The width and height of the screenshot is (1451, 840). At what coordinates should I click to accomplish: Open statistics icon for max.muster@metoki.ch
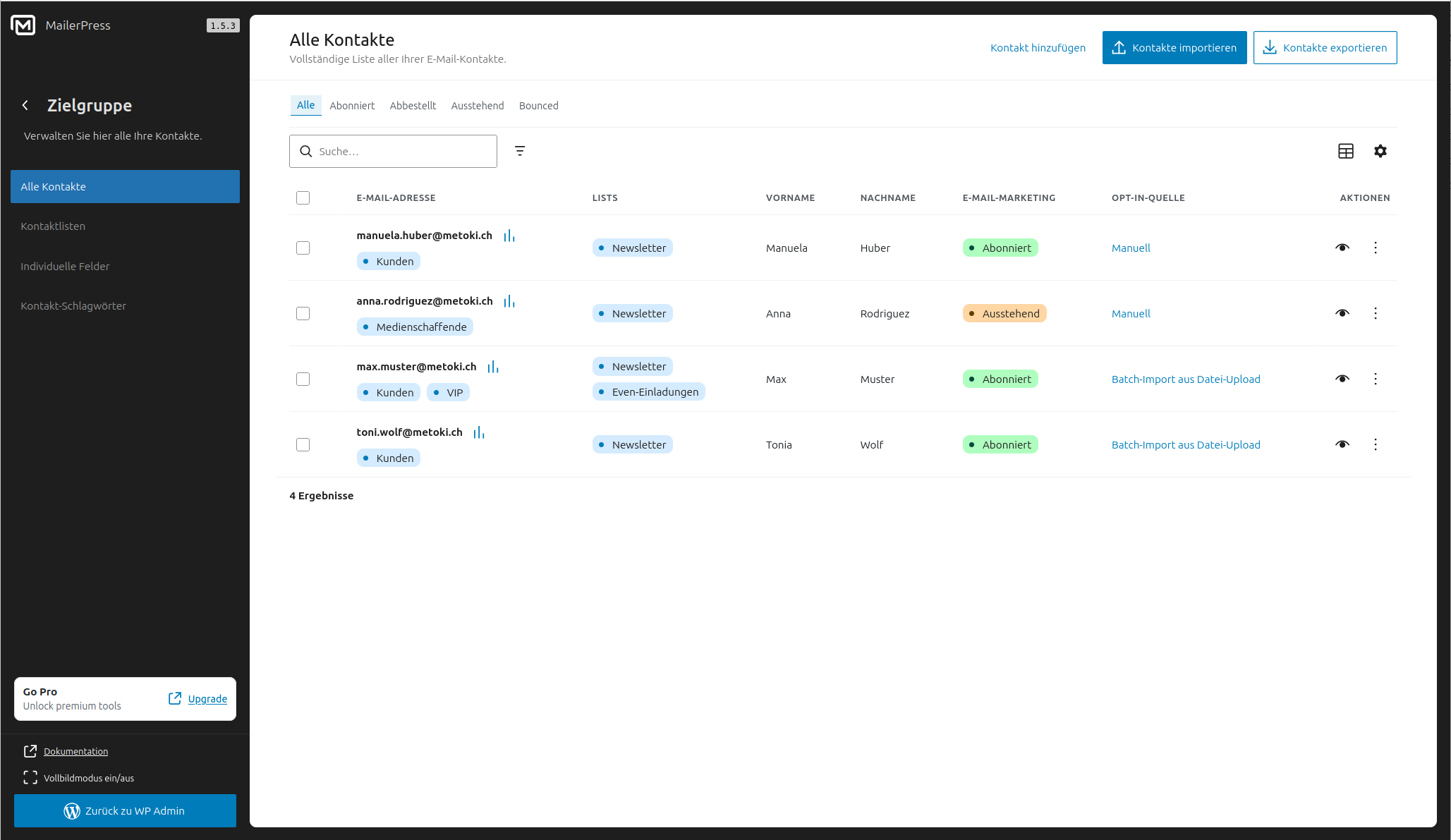492,367
